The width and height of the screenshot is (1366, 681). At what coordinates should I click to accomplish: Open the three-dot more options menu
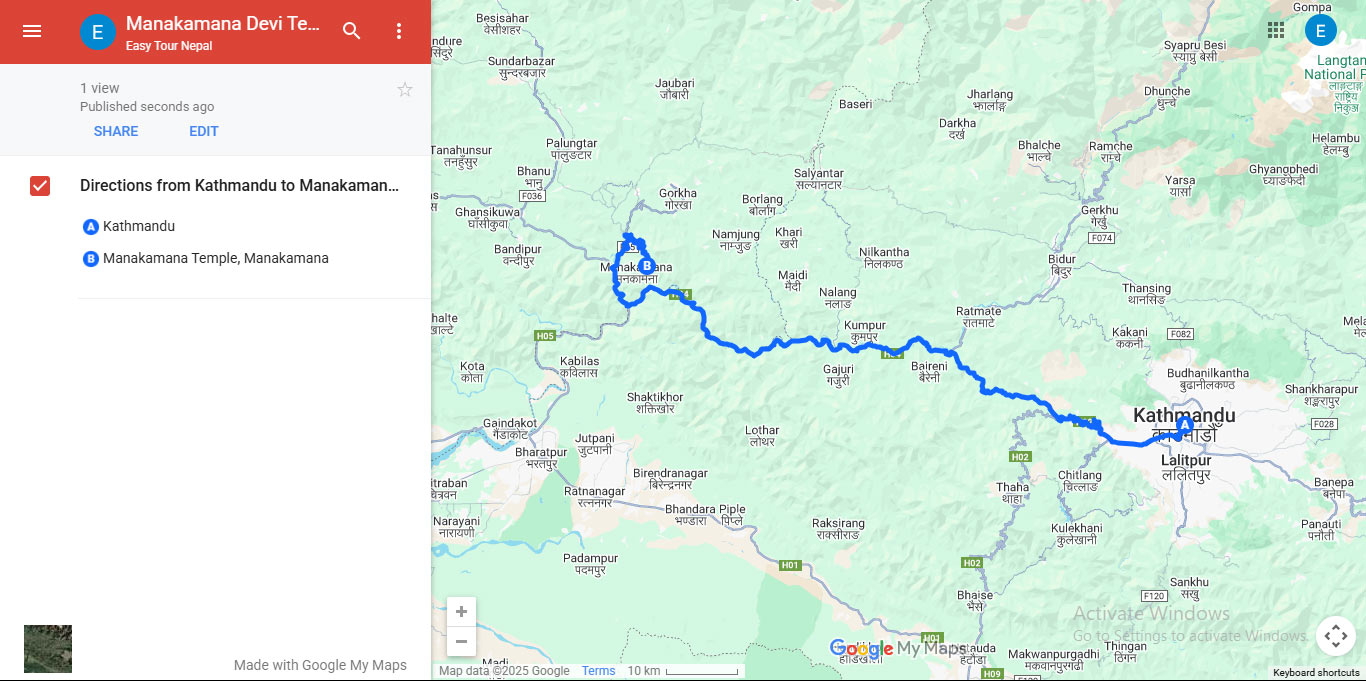click(399, 31)
